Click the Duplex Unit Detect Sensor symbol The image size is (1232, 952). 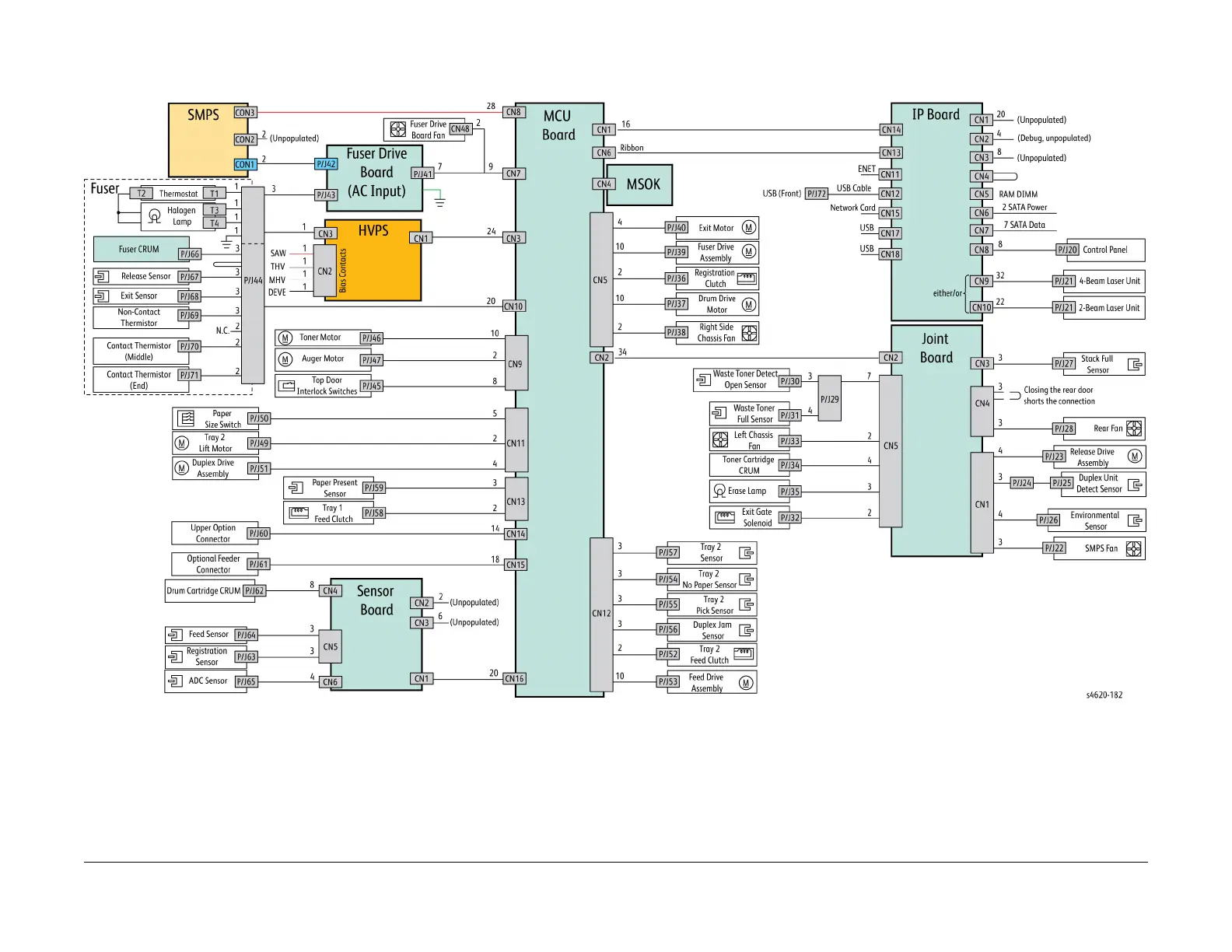point(1136,484)
